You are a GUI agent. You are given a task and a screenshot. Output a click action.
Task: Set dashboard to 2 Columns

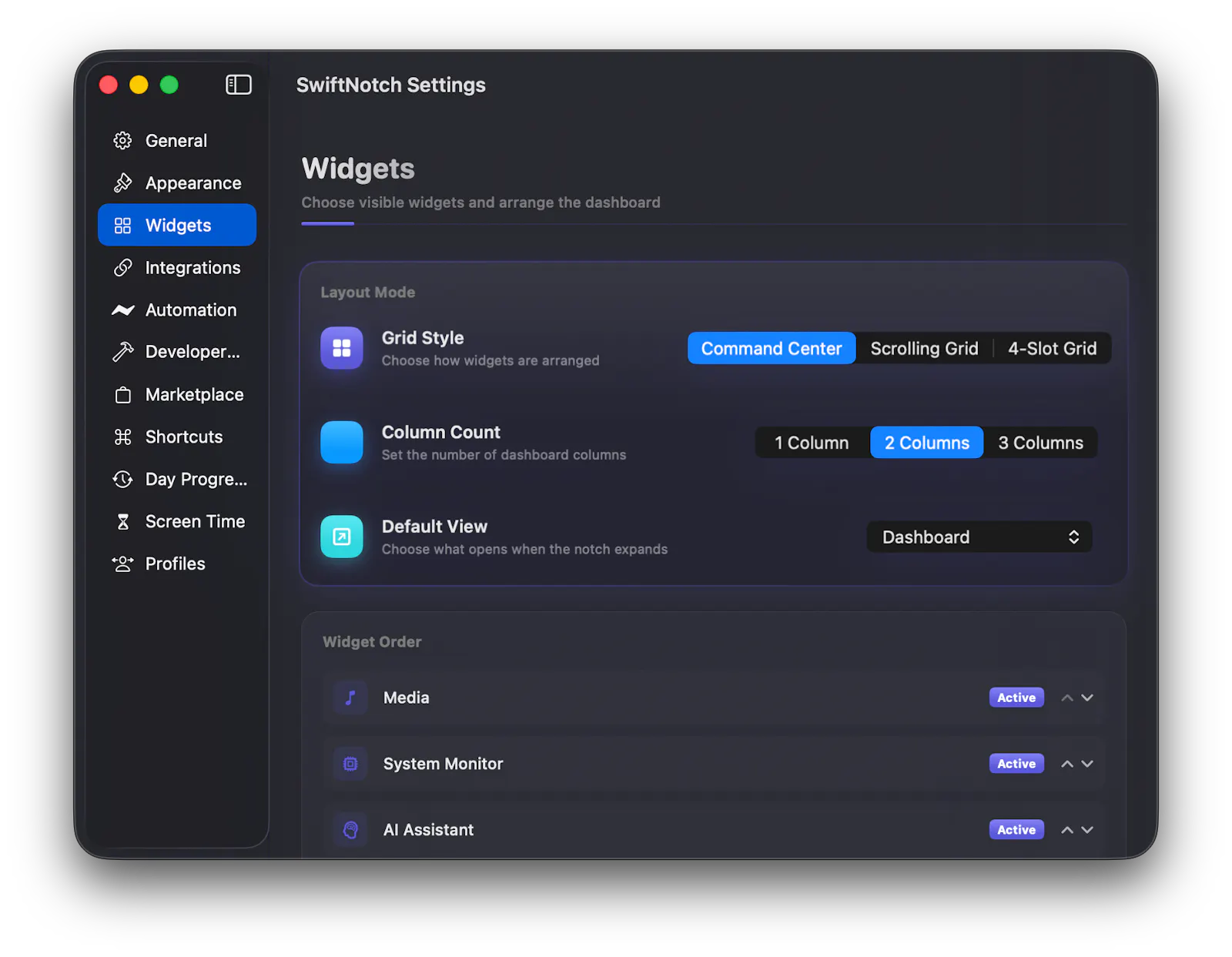tap(927, 443)
